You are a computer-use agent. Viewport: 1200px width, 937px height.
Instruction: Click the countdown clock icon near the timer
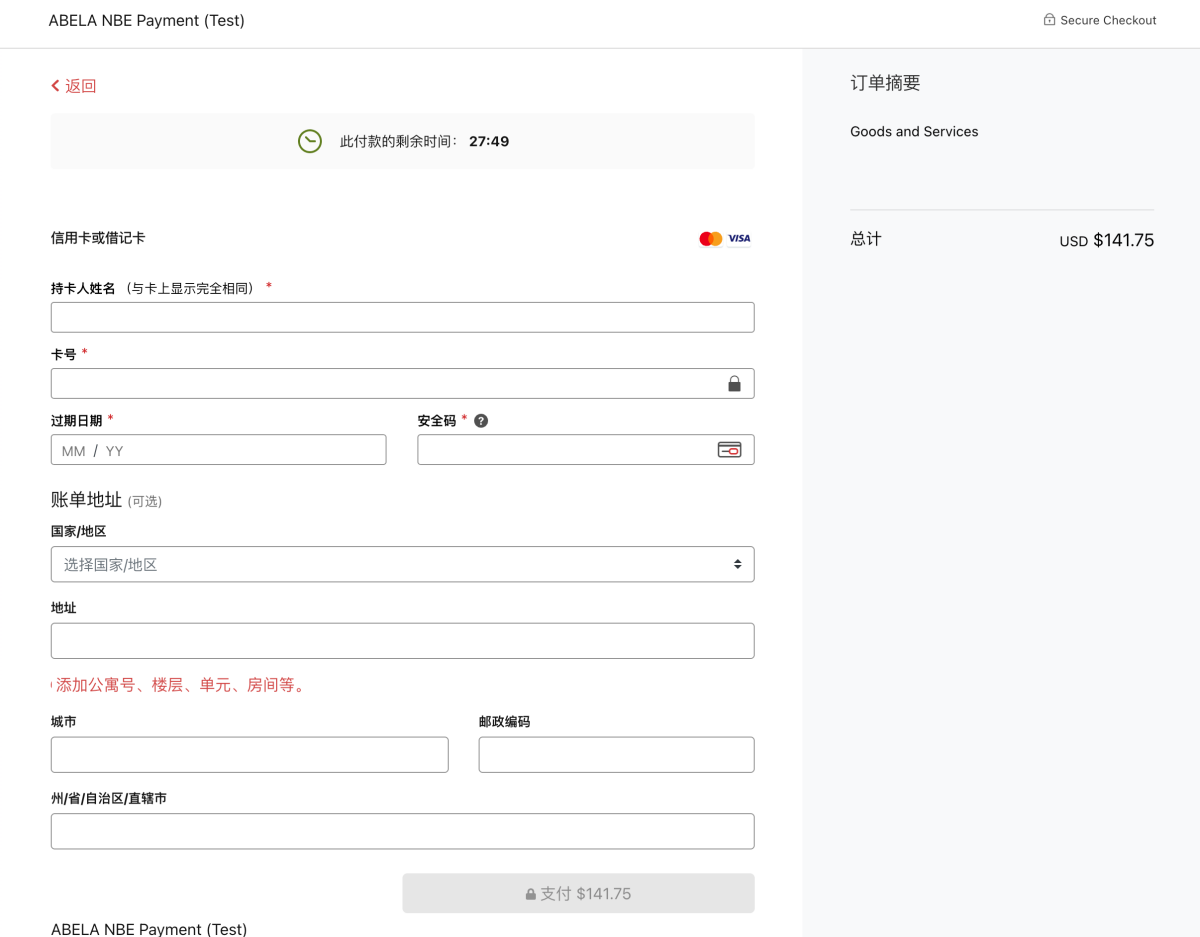pyautogui.click(x=309, y=141)
